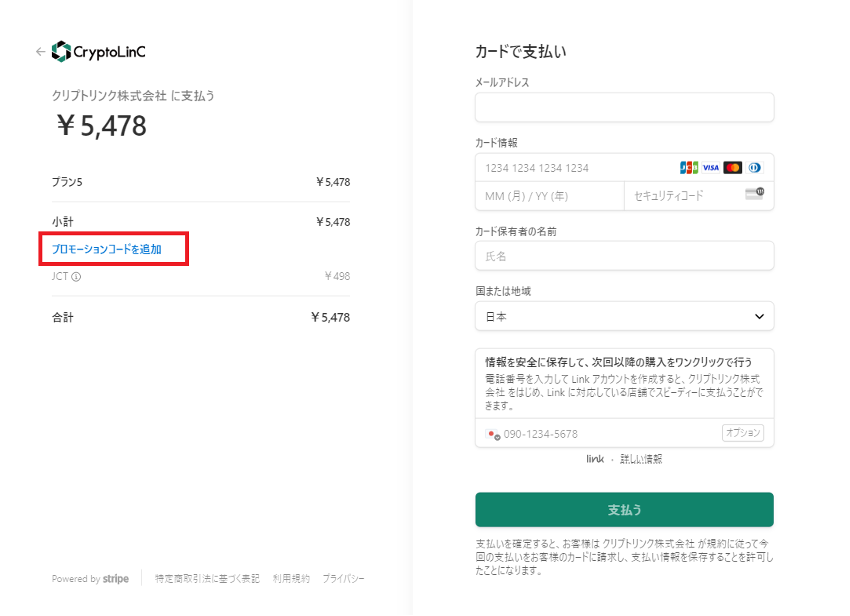Viewport: 850px width, 616px height.
Task: Focus the card number field
Action: (624, 168)
